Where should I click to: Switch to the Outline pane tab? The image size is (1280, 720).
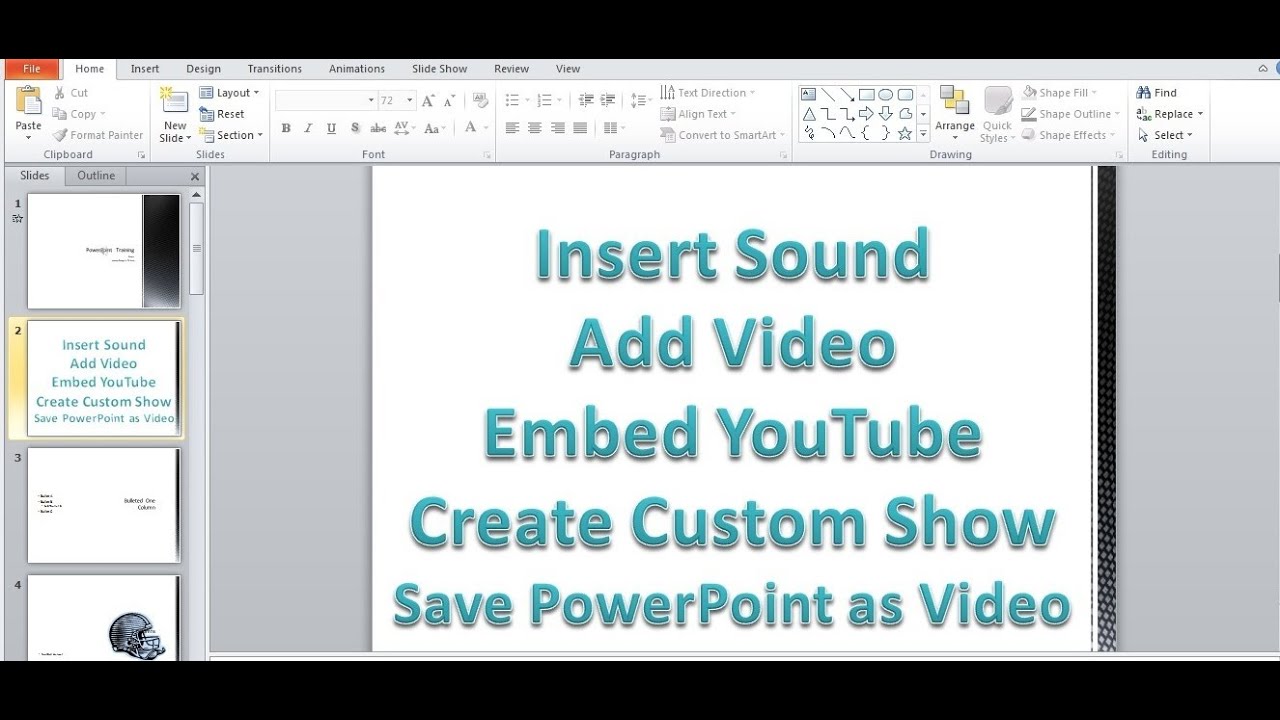(x=96, y=176)
